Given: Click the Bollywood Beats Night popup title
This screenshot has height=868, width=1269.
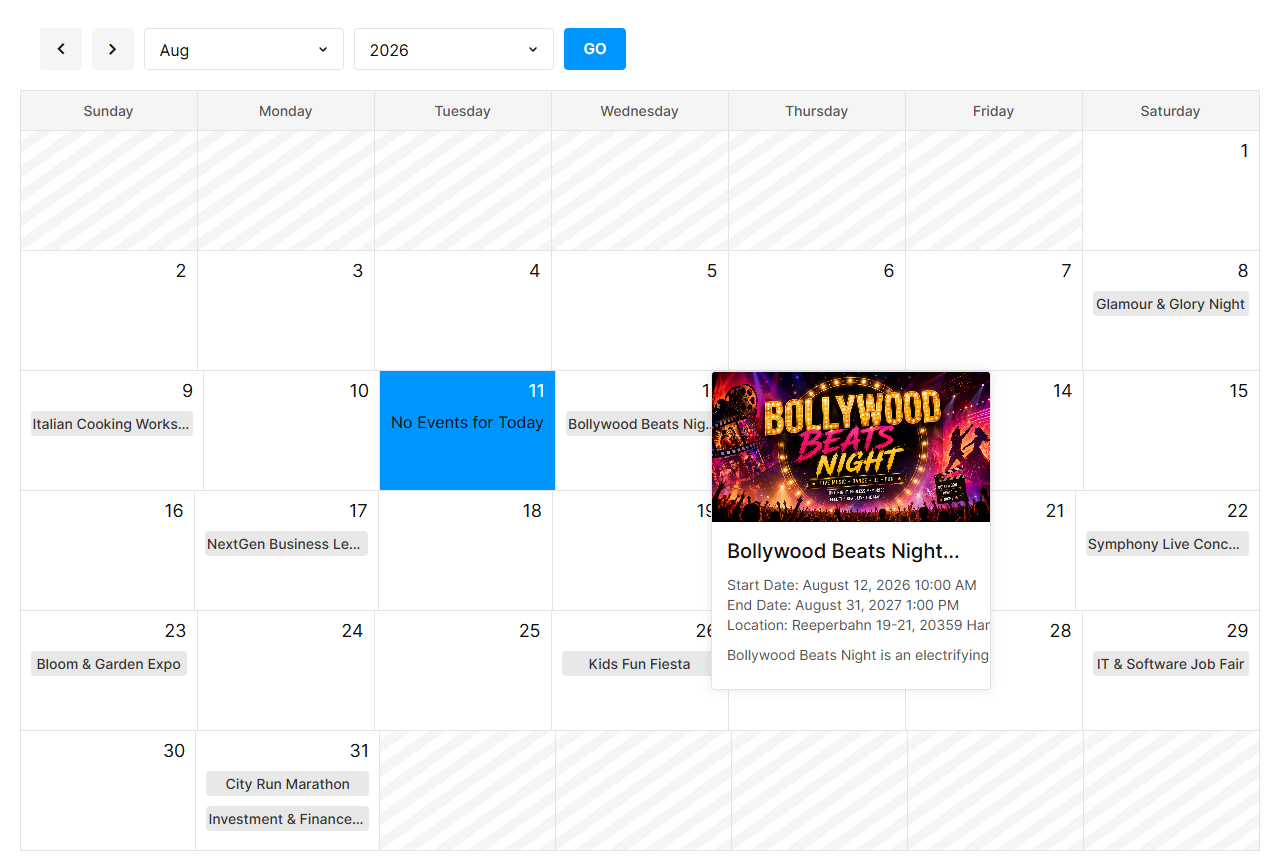Looking at the screenshot, I should click(x=843, y=551).
